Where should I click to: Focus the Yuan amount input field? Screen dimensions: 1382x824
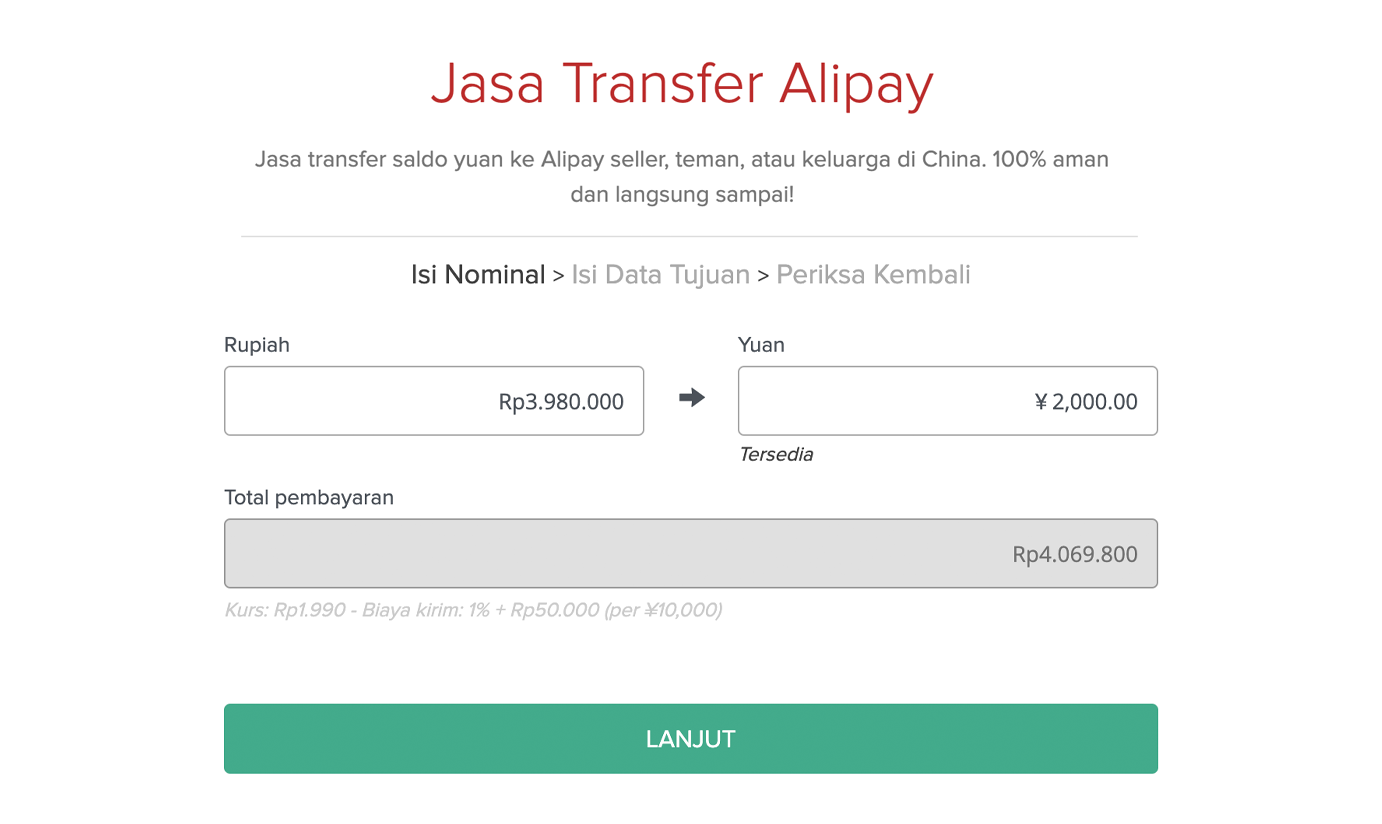pyautogui.click(x=947, y=401)
